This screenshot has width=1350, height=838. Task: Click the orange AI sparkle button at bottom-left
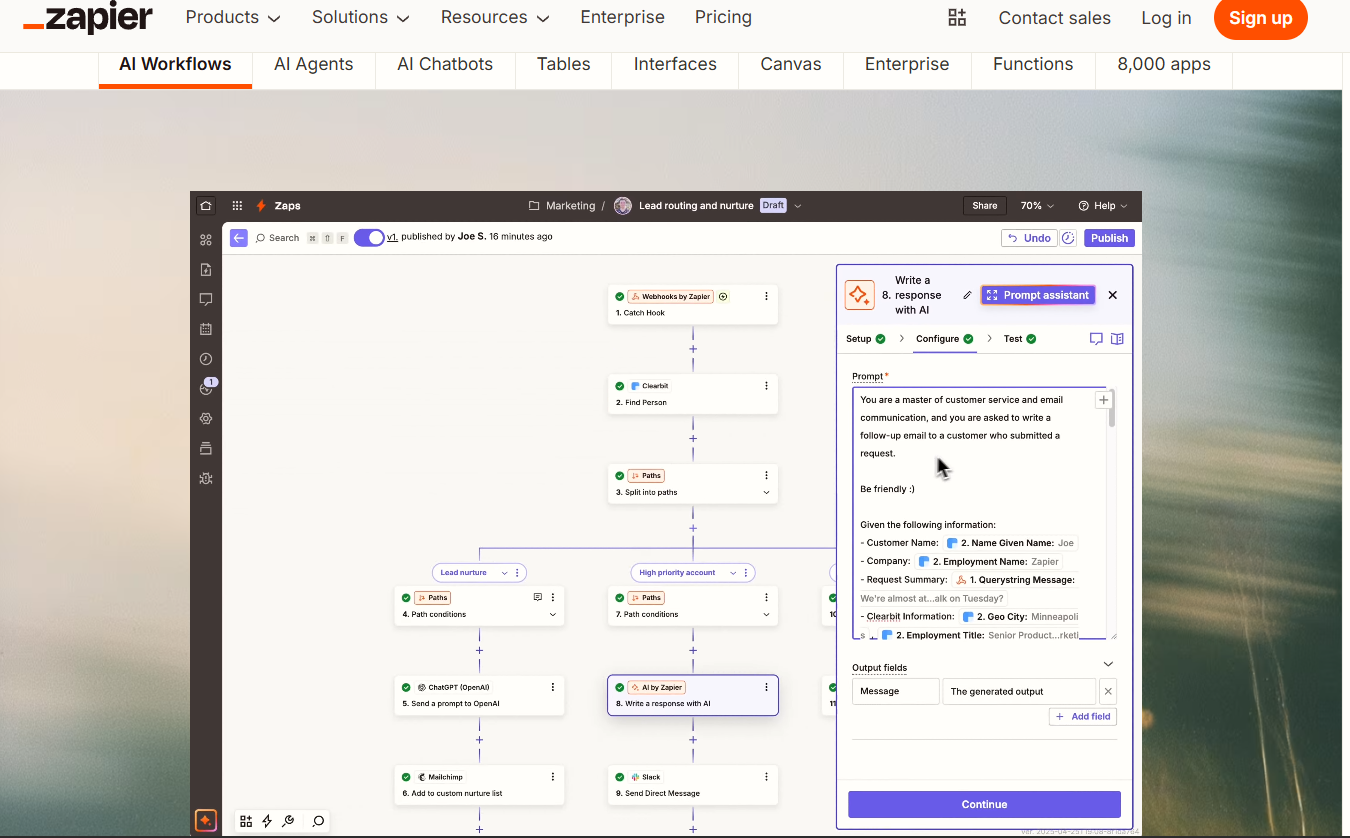(x=205, y=820)
